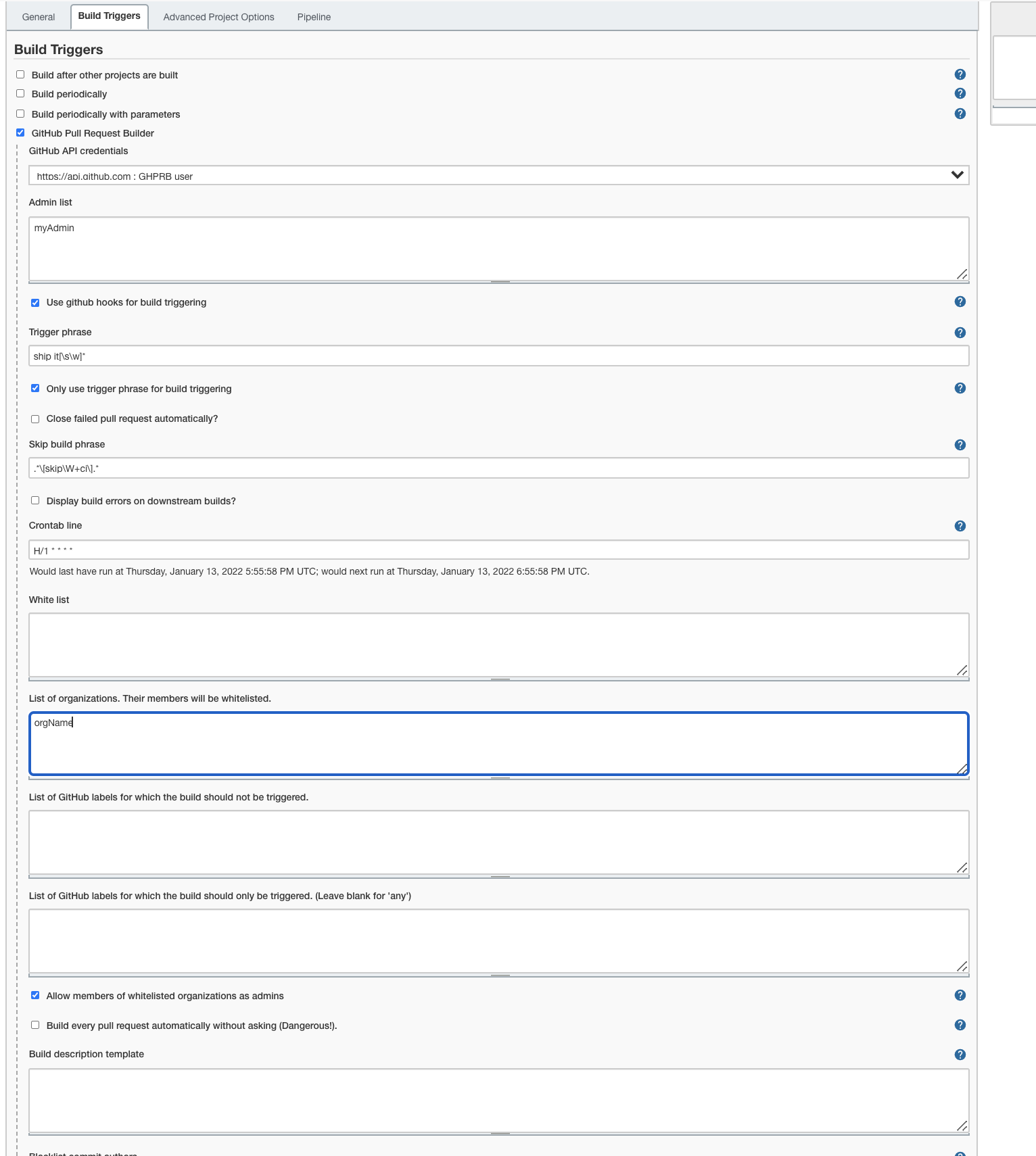Open the Crontab line help icon
Viewport: 1036px width, 1156px height.
[x=960, y=526]
